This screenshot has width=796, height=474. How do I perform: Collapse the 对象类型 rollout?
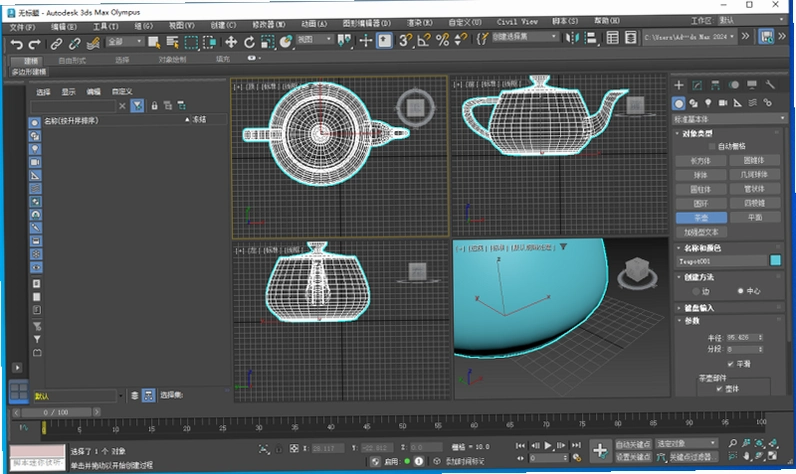[x=697, y=133]
